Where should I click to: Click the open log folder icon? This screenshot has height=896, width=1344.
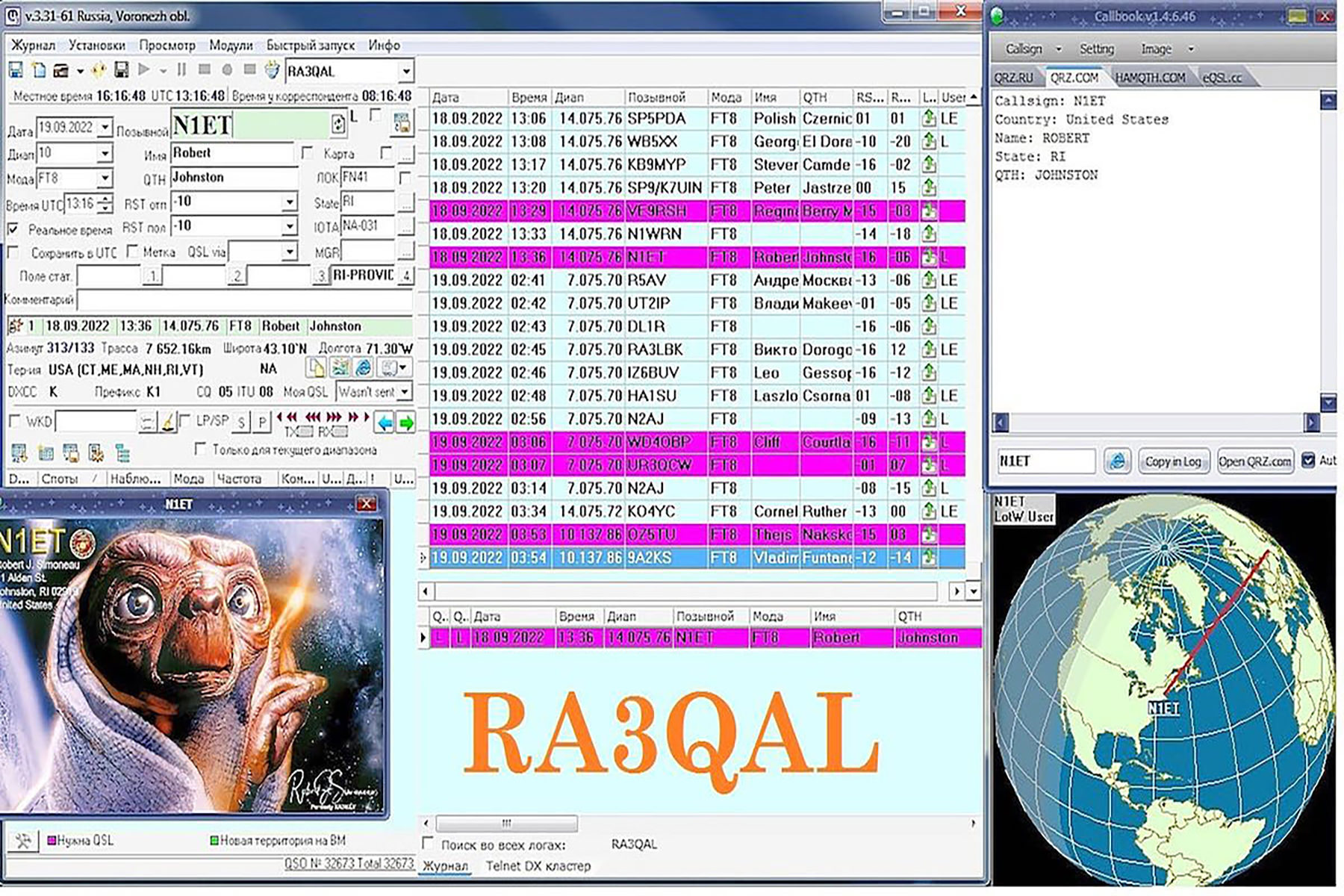click(x=61, y=71)
